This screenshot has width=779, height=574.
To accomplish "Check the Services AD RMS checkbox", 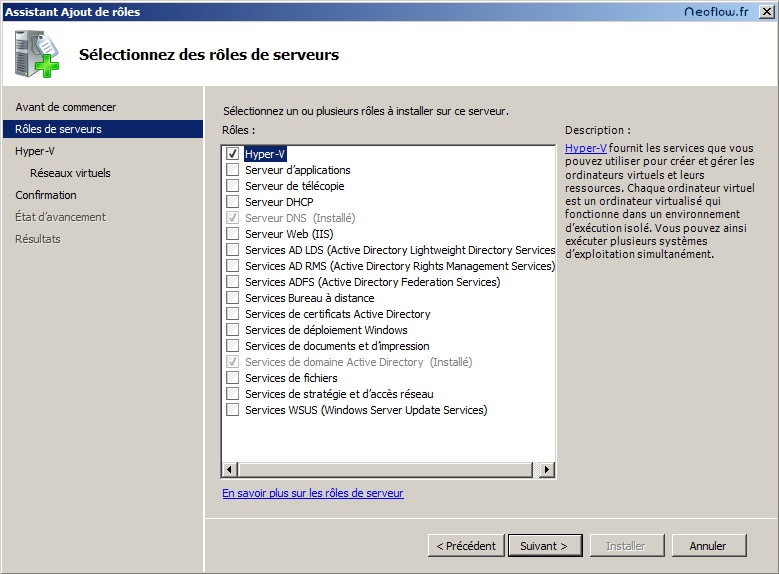I will (x=232, y=266).
